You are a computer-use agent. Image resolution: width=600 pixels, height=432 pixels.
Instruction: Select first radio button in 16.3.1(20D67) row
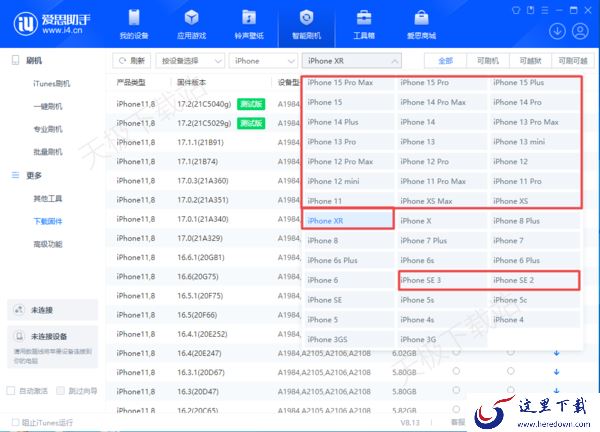[x=456, y=371]
